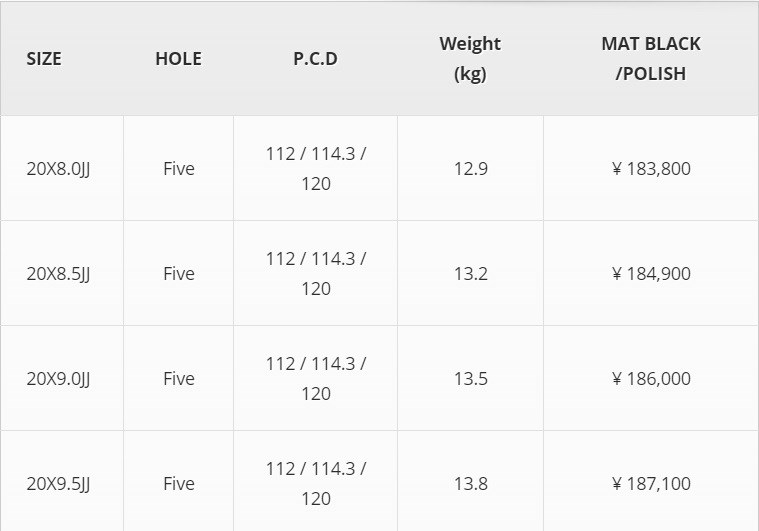Click the 13.5 weight value
The image size is (759, 531).
tap(470, 378)
